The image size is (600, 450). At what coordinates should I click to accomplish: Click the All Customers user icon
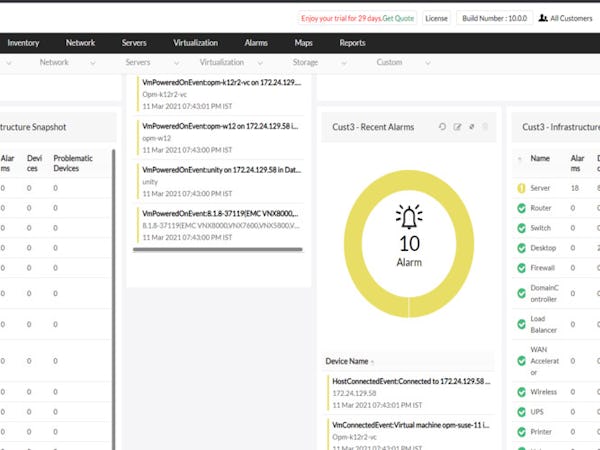point(543,18)
